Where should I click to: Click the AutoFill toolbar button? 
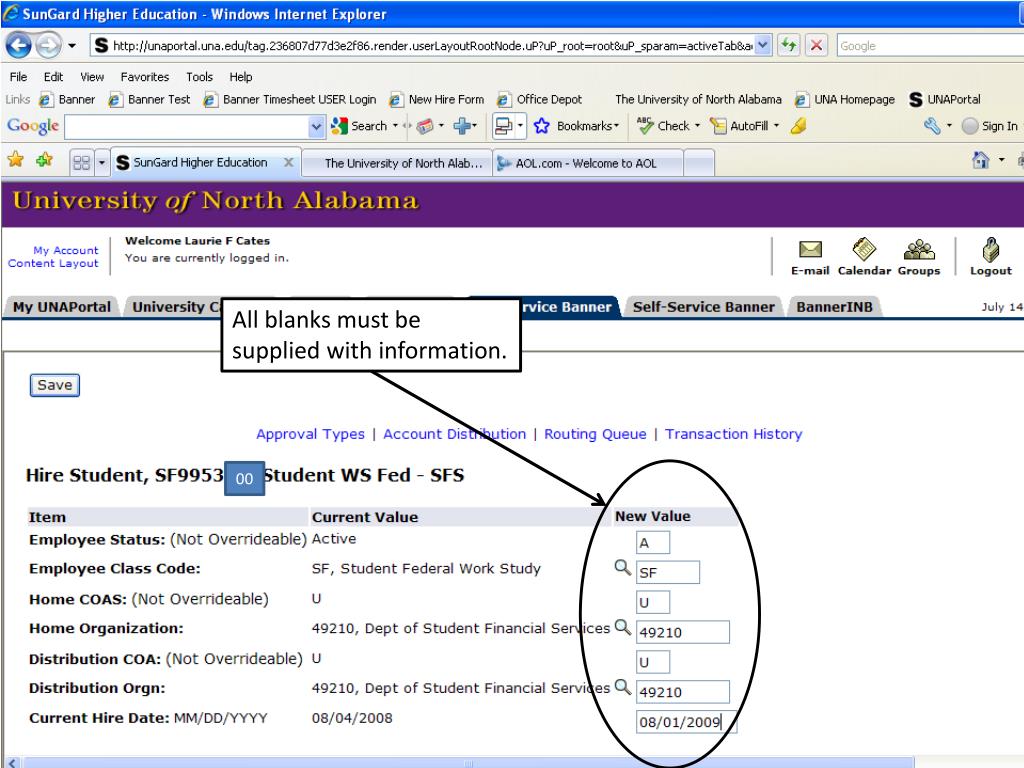(739, 126)
